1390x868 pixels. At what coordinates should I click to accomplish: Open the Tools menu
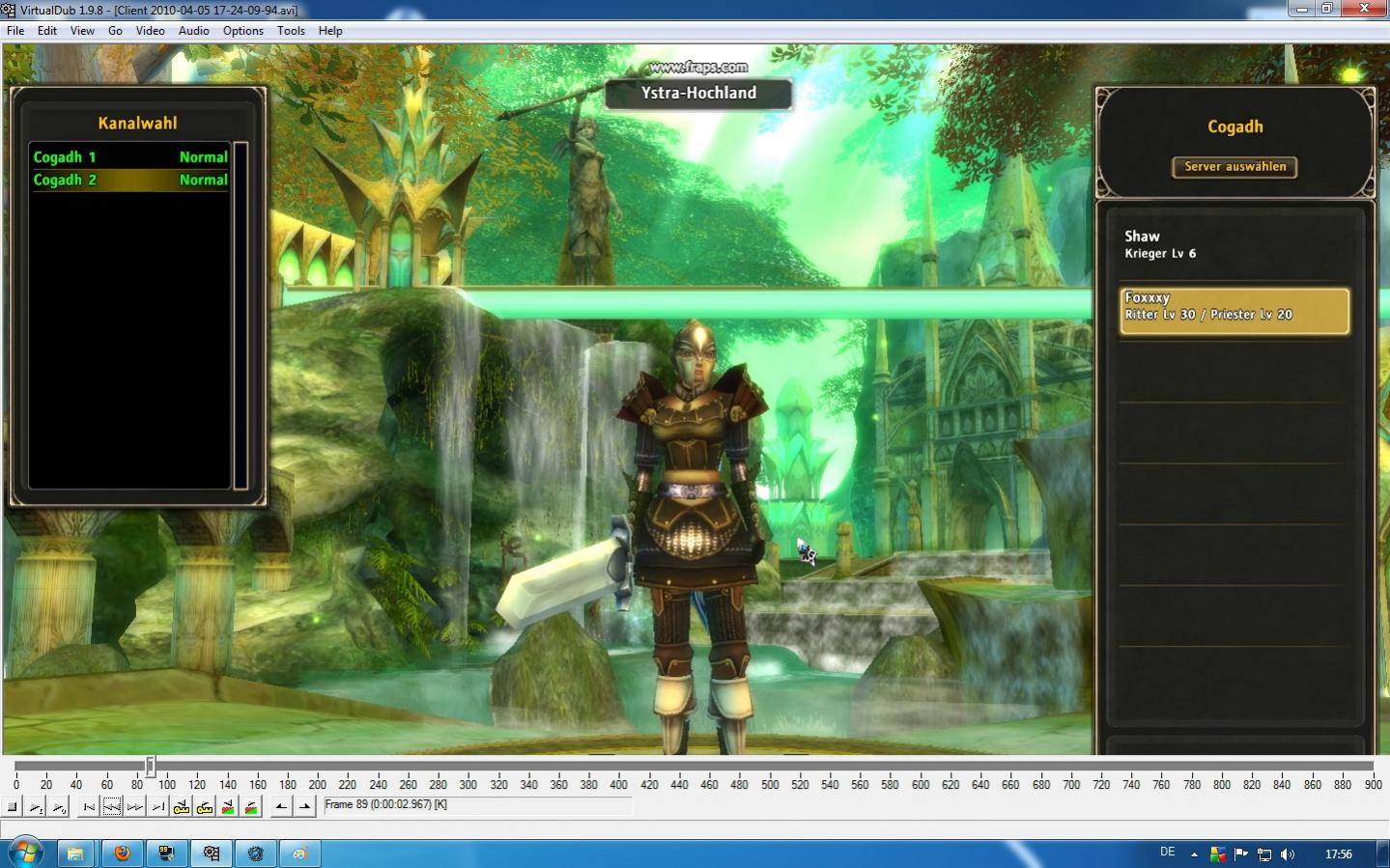(x=291, y=31)
